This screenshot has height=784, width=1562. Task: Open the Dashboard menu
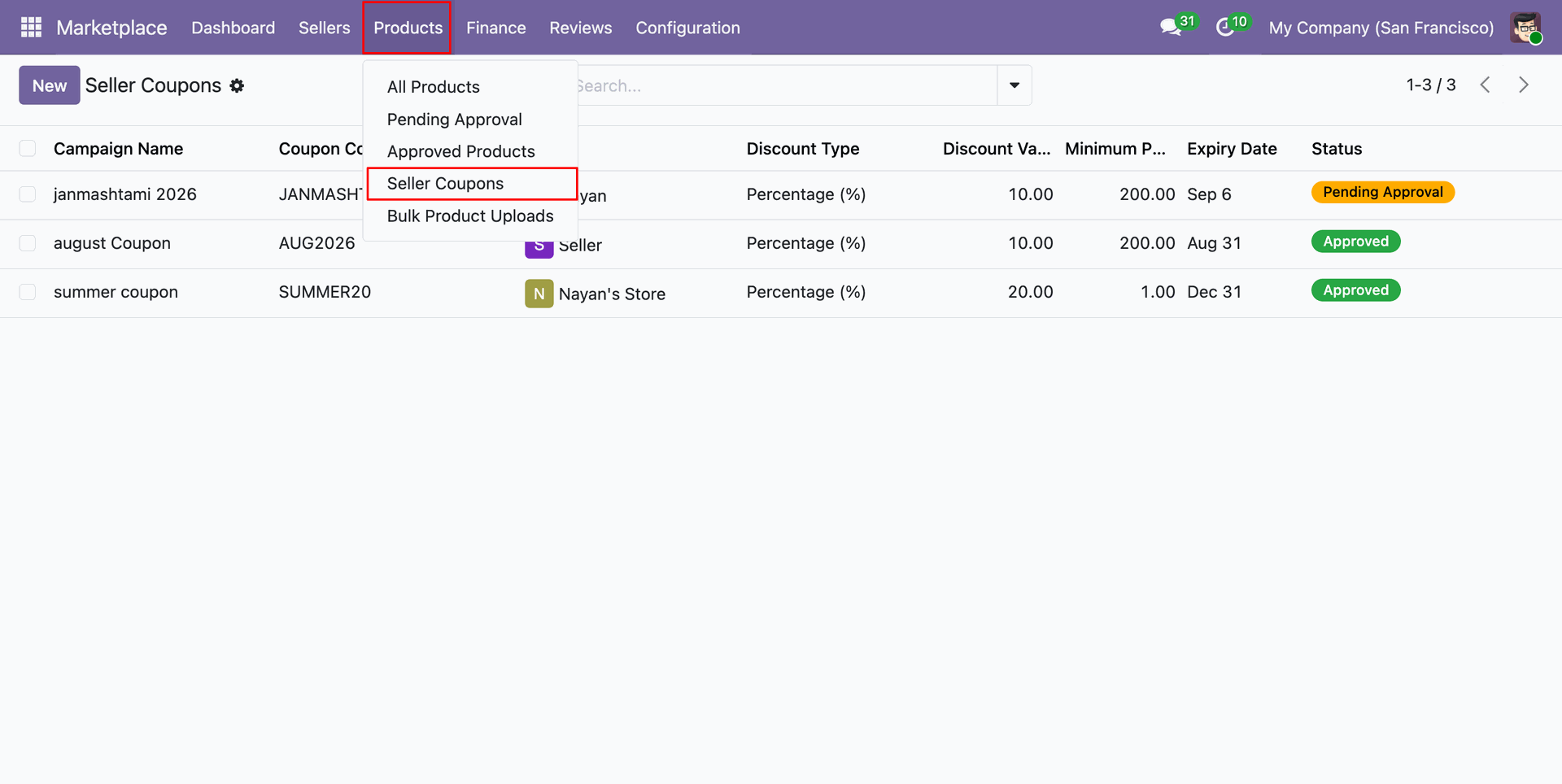click(233, 28)
